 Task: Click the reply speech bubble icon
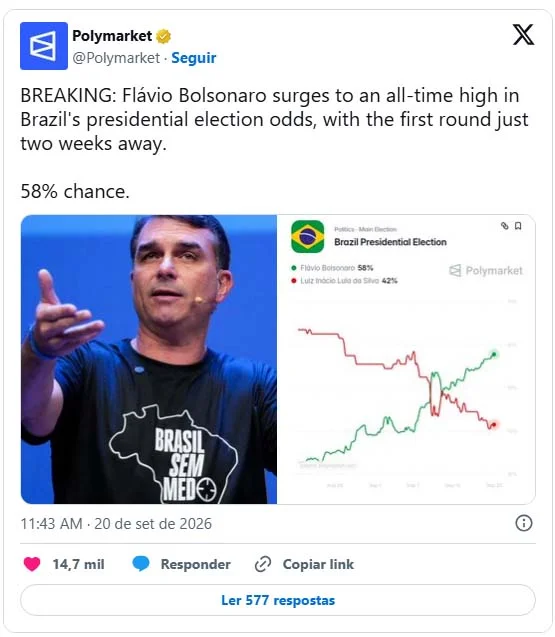click(141, 564)
